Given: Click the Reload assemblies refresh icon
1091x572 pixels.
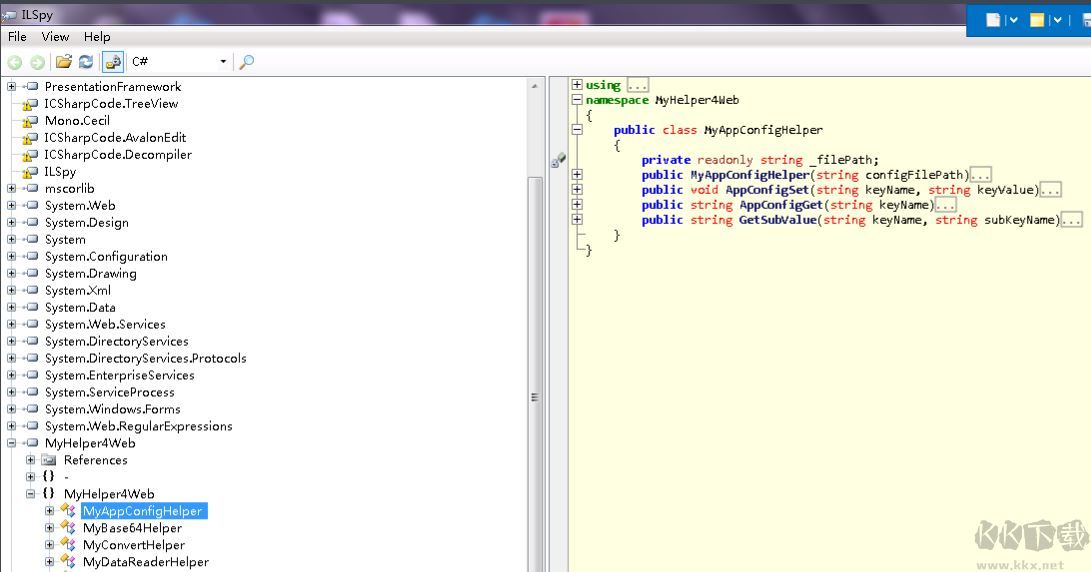Looking at the screenshot, I should pos(86,62).
